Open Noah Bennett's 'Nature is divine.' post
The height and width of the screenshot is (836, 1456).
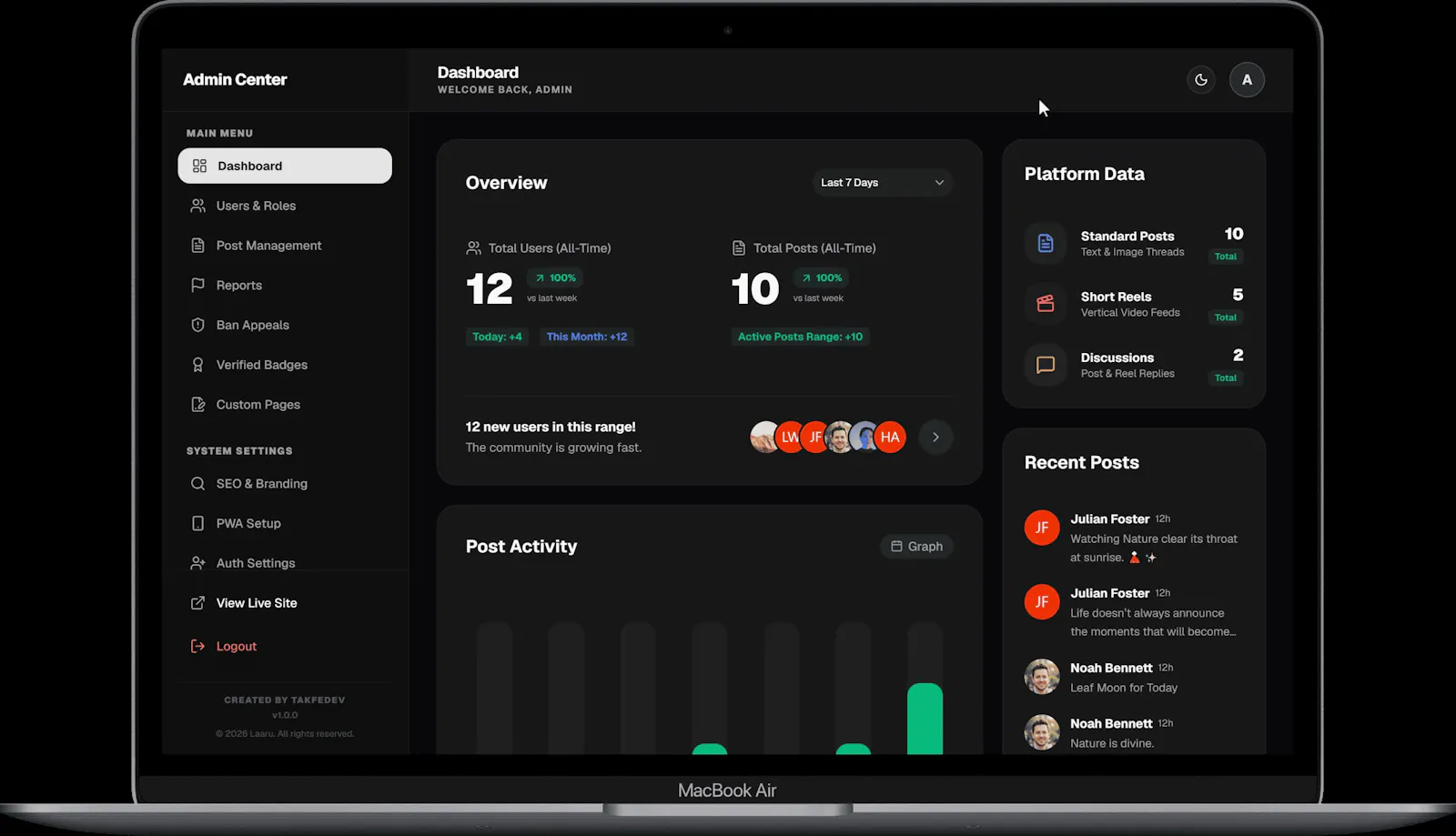[1134, 733]
